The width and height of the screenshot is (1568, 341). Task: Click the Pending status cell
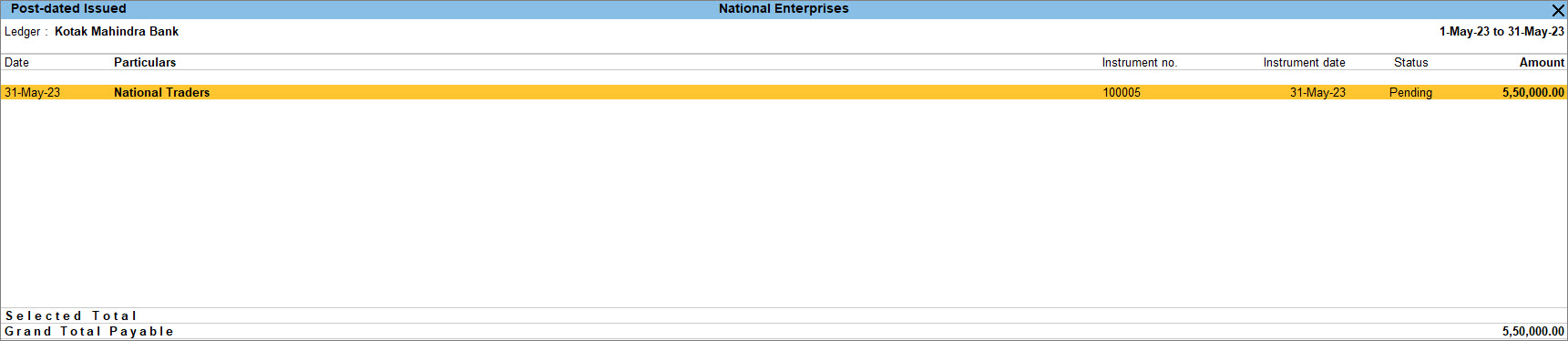(1410, 92)
